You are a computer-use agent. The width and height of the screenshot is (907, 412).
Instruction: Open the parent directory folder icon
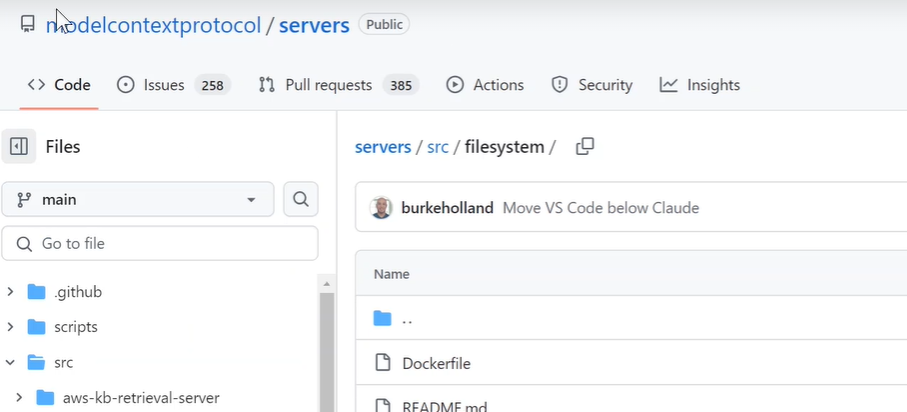[x=382, y=318]
